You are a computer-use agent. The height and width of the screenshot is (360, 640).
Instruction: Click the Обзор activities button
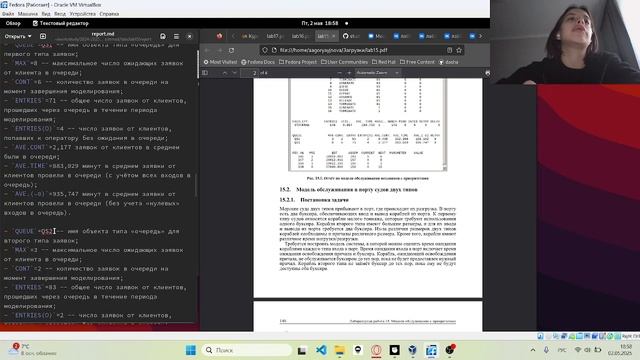[13, 23]
